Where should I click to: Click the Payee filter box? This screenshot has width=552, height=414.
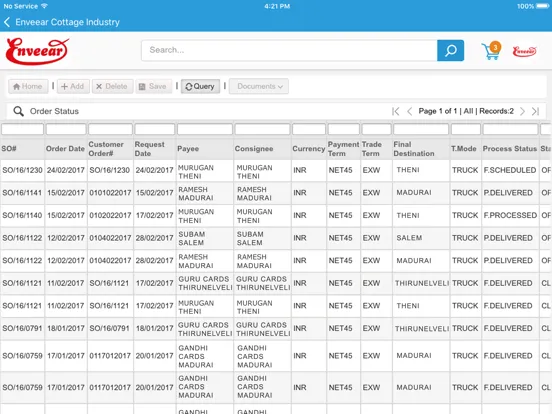point(205,129)
